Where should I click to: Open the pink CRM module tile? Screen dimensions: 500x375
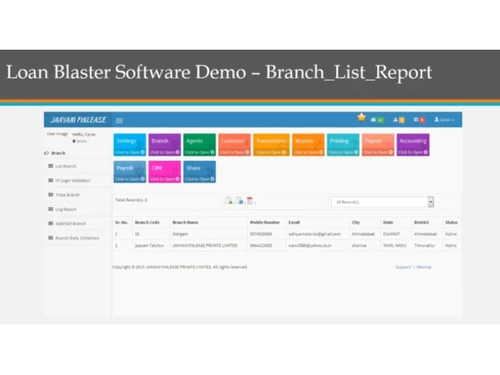(165, 172)
